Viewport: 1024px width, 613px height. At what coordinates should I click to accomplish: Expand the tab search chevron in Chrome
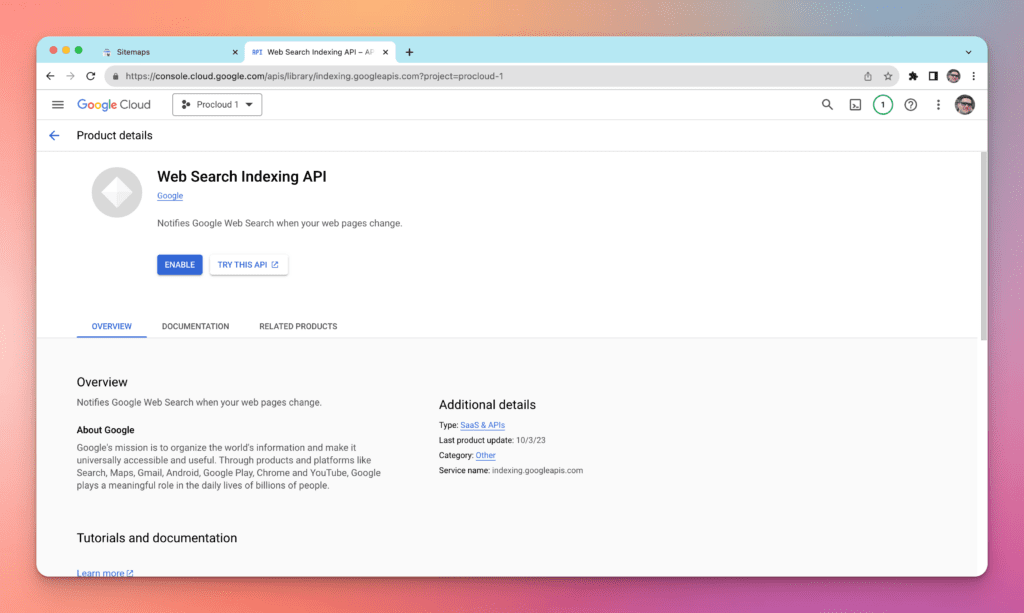pyautogui.click(x=968, y=52)
